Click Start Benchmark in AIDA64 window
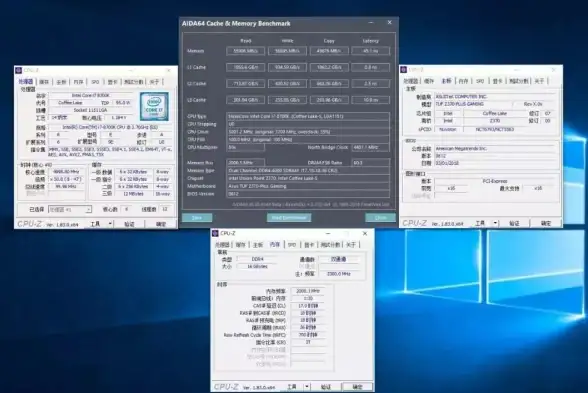Image resolution: width=588 pixels, height=393 pixels. [289, 218]
